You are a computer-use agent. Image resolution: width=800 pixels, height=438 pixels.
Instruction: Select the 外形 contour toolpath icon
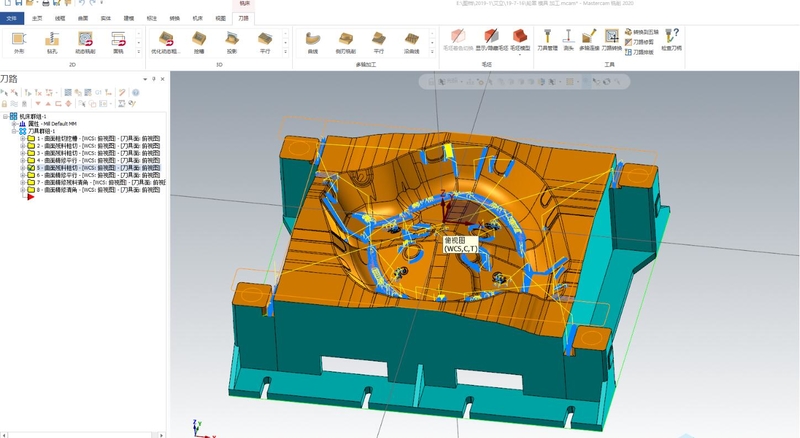[x=19, y=42]
